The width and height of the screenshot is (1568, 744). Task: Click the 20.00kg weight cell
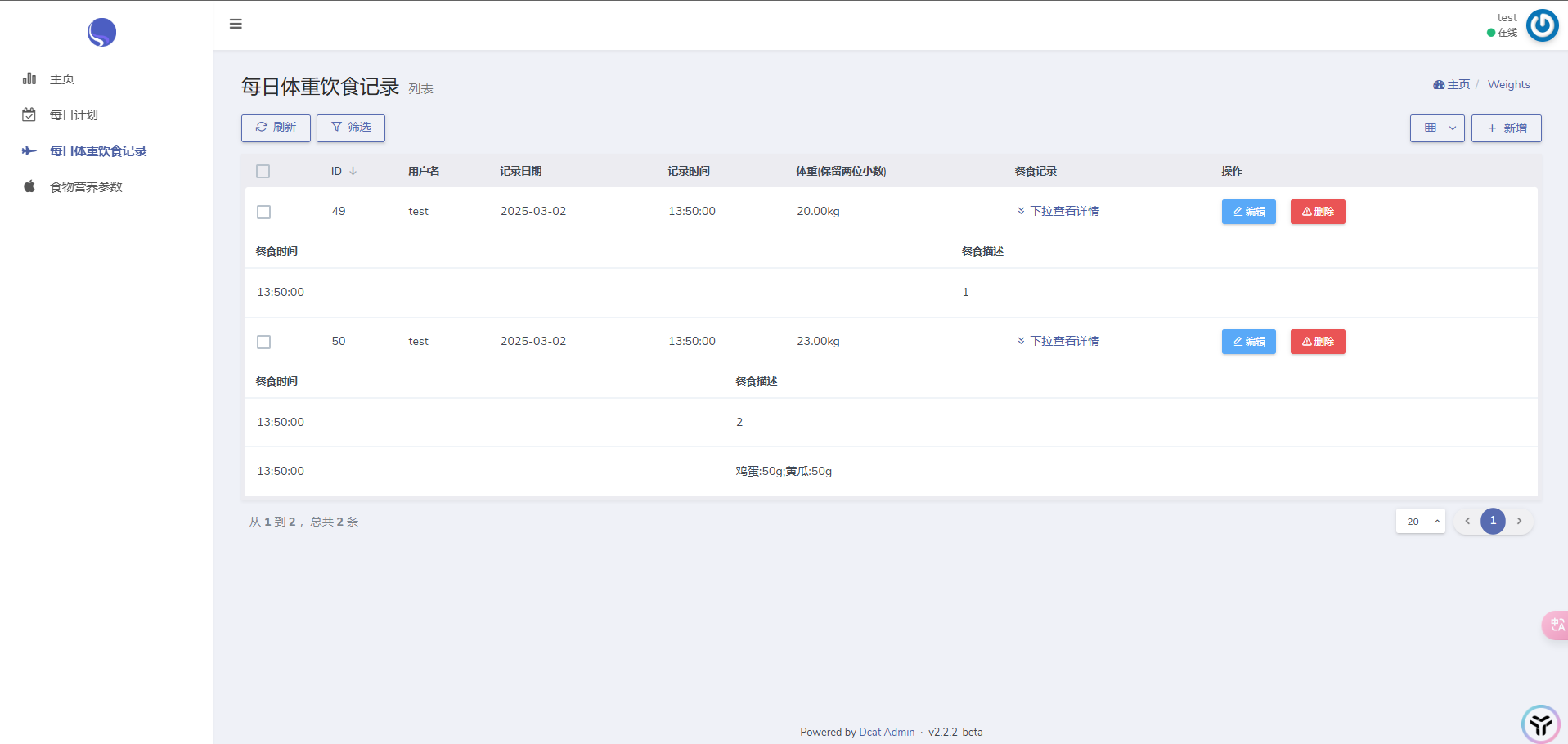click(x=818, y=211)
